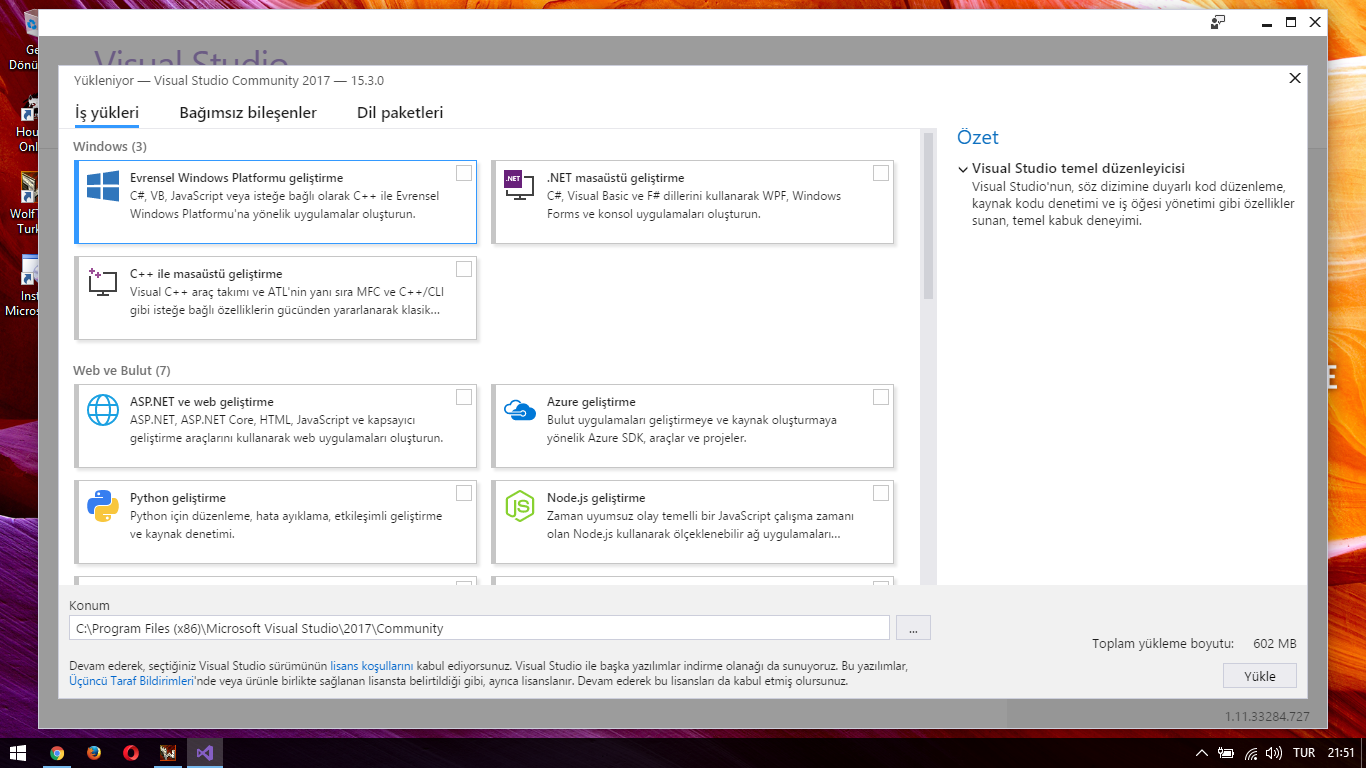Switch to İş yükleri tab
The image size is (1366, 768).
point(107,113)
